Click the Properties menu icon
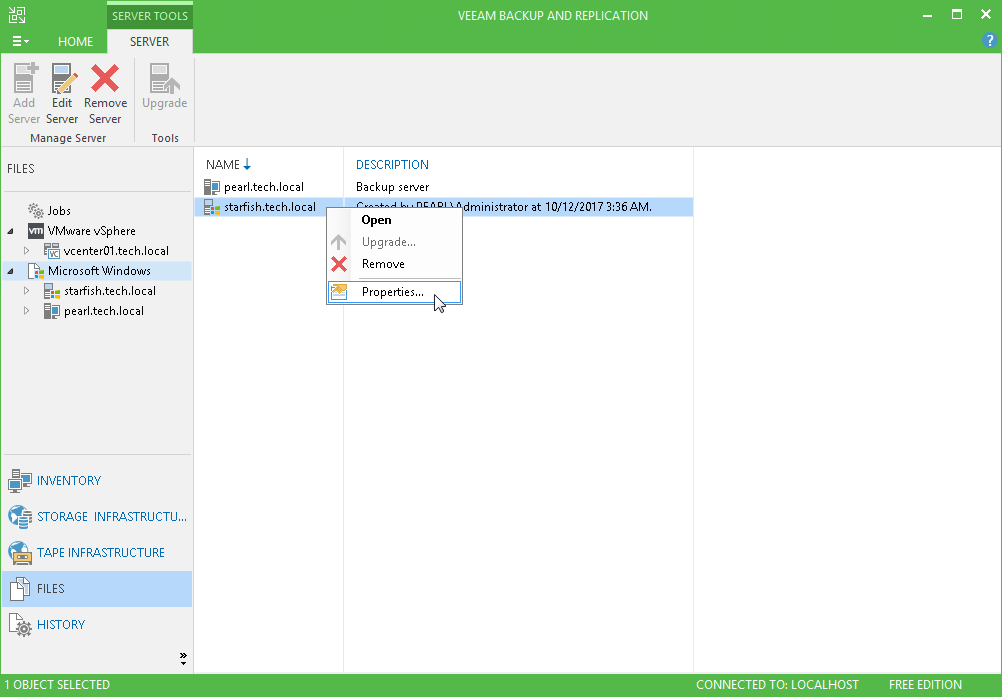 339,292
